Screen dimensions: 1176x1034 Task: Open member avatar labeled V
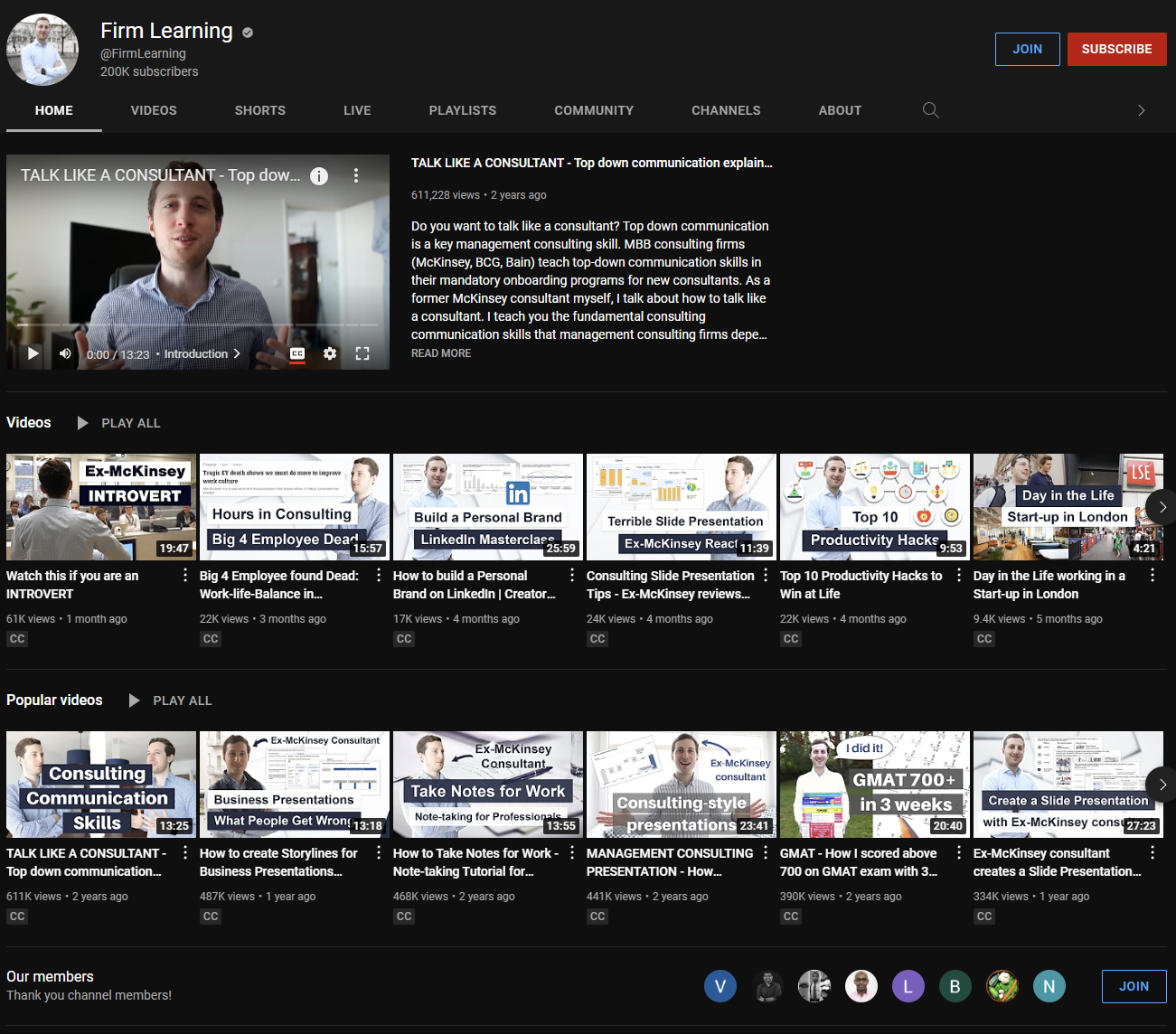coord(720,986)
